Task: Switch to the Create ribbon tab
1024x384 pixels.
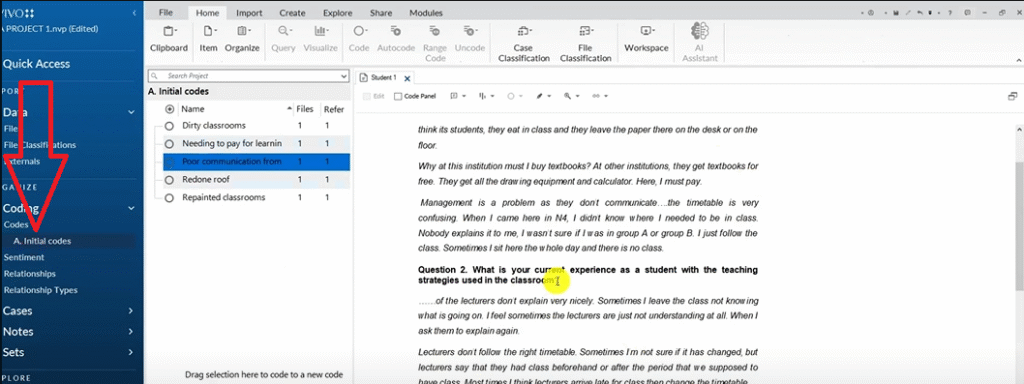Action: (292, 13)
